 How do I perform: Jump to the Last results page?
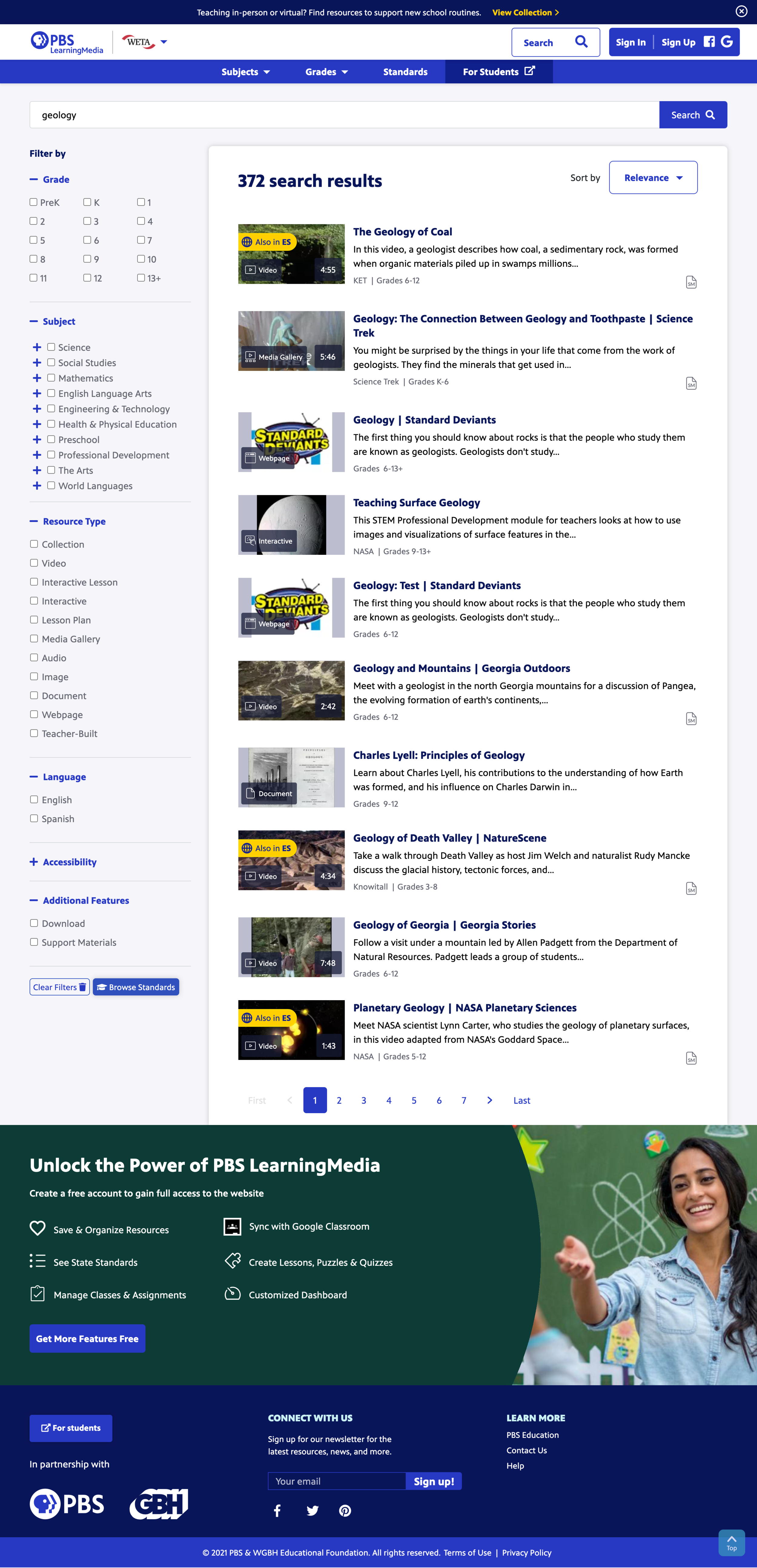click(x=521, y=1100)
